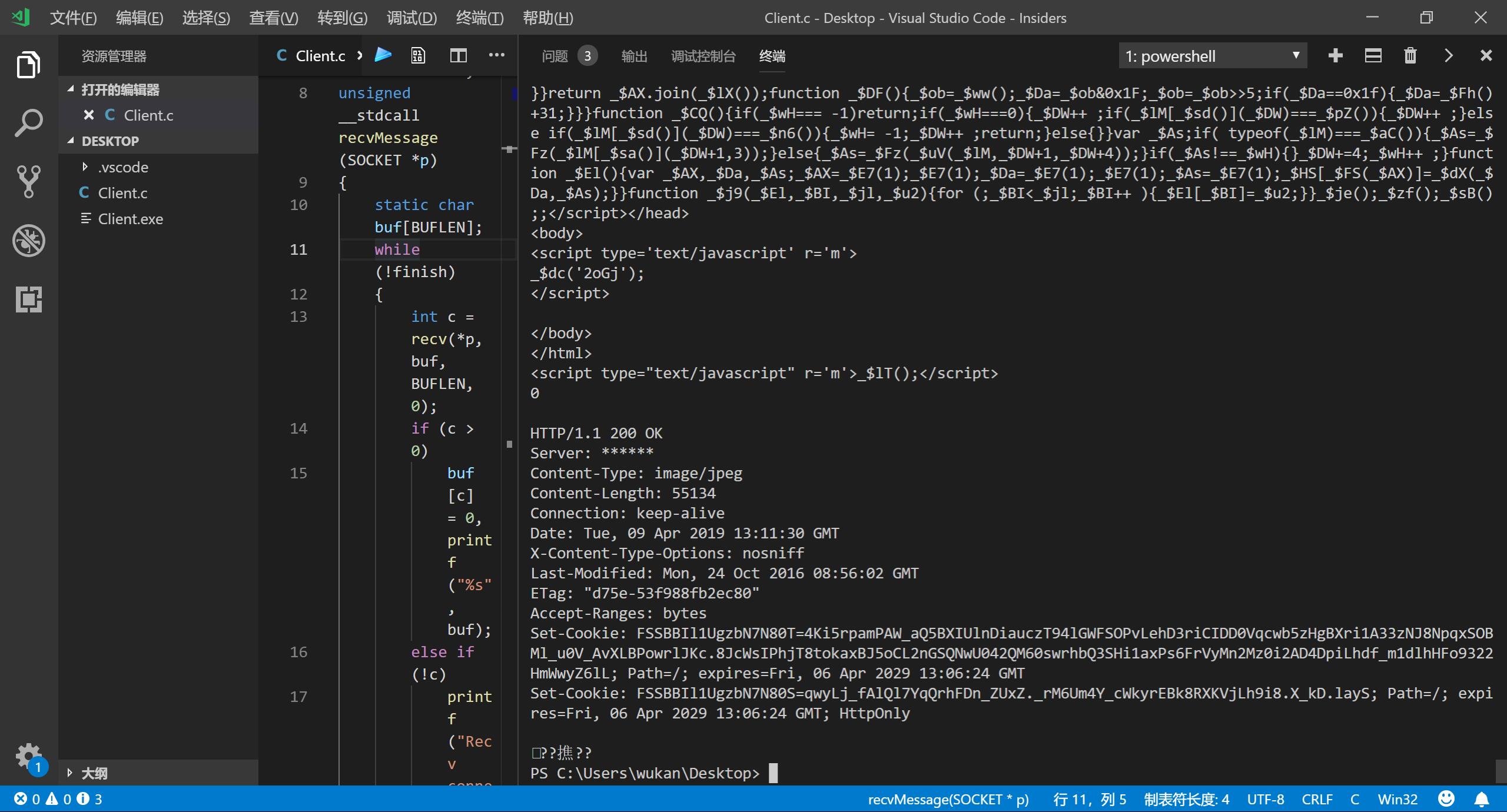Switch to the 输出 panel tab
1507x812 pixels.
634,56
